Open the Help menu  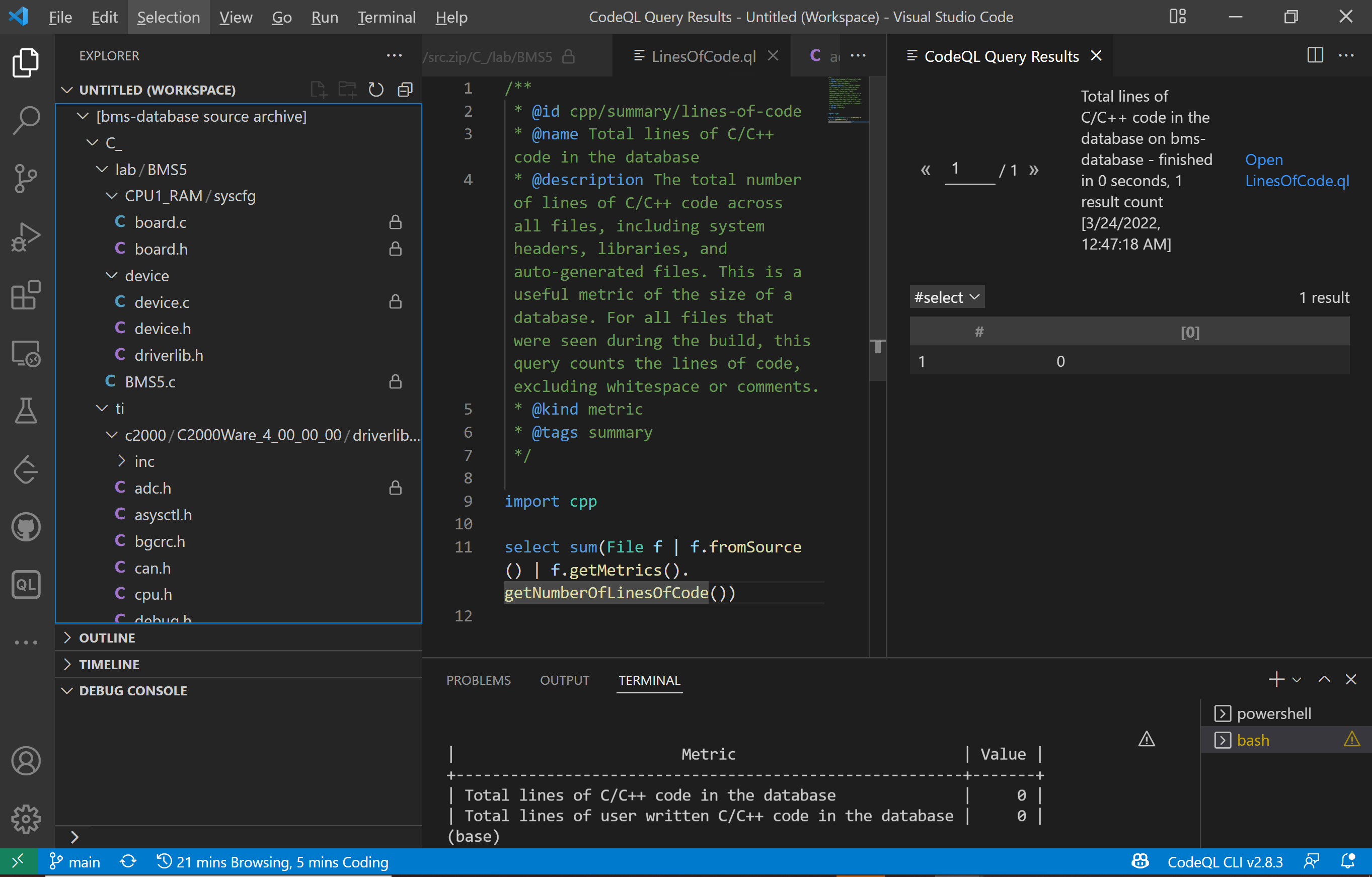click(x=451, y=17)
